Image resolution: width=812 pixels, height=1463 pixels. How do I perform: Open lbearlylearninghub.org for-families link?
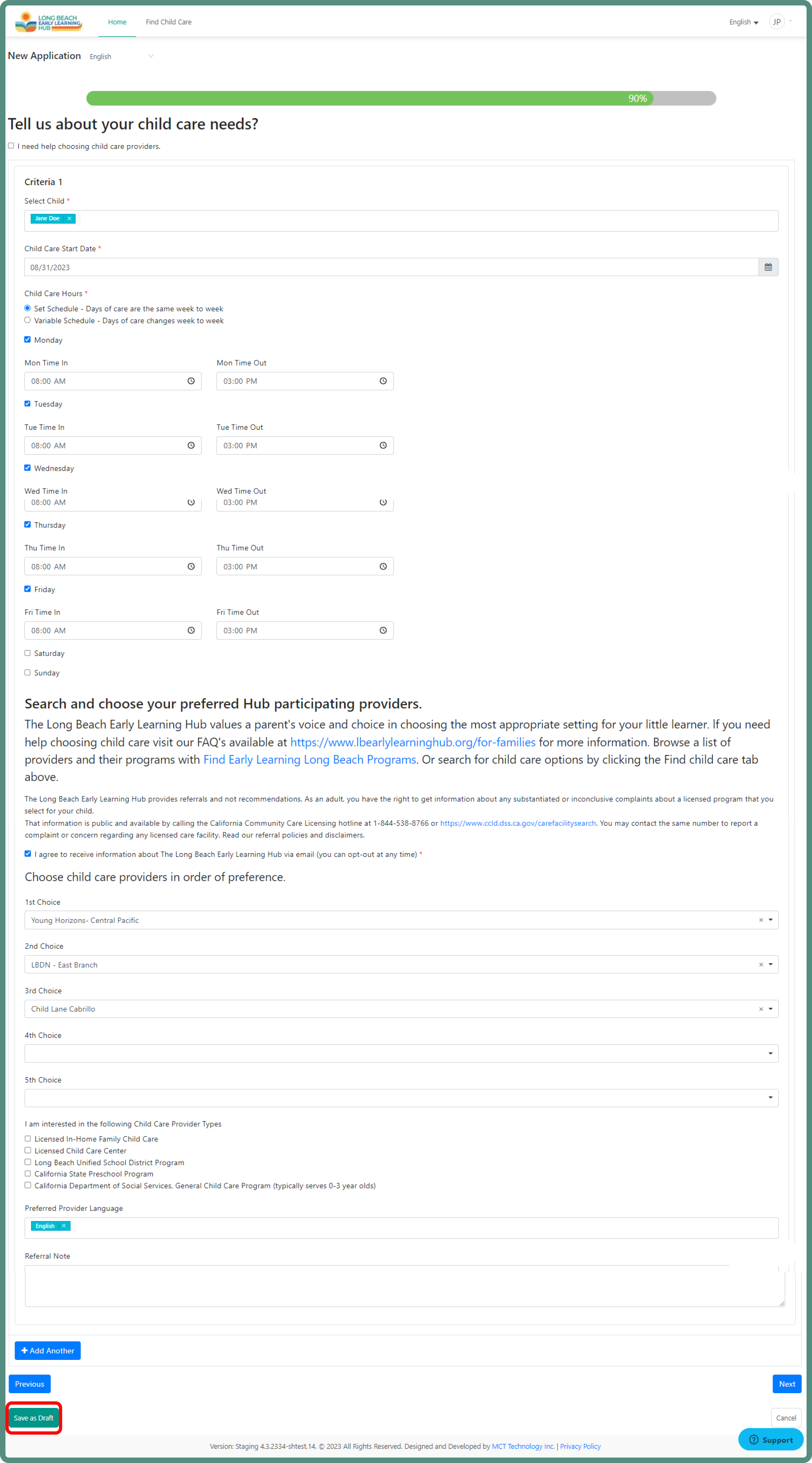tap(413, 742)
